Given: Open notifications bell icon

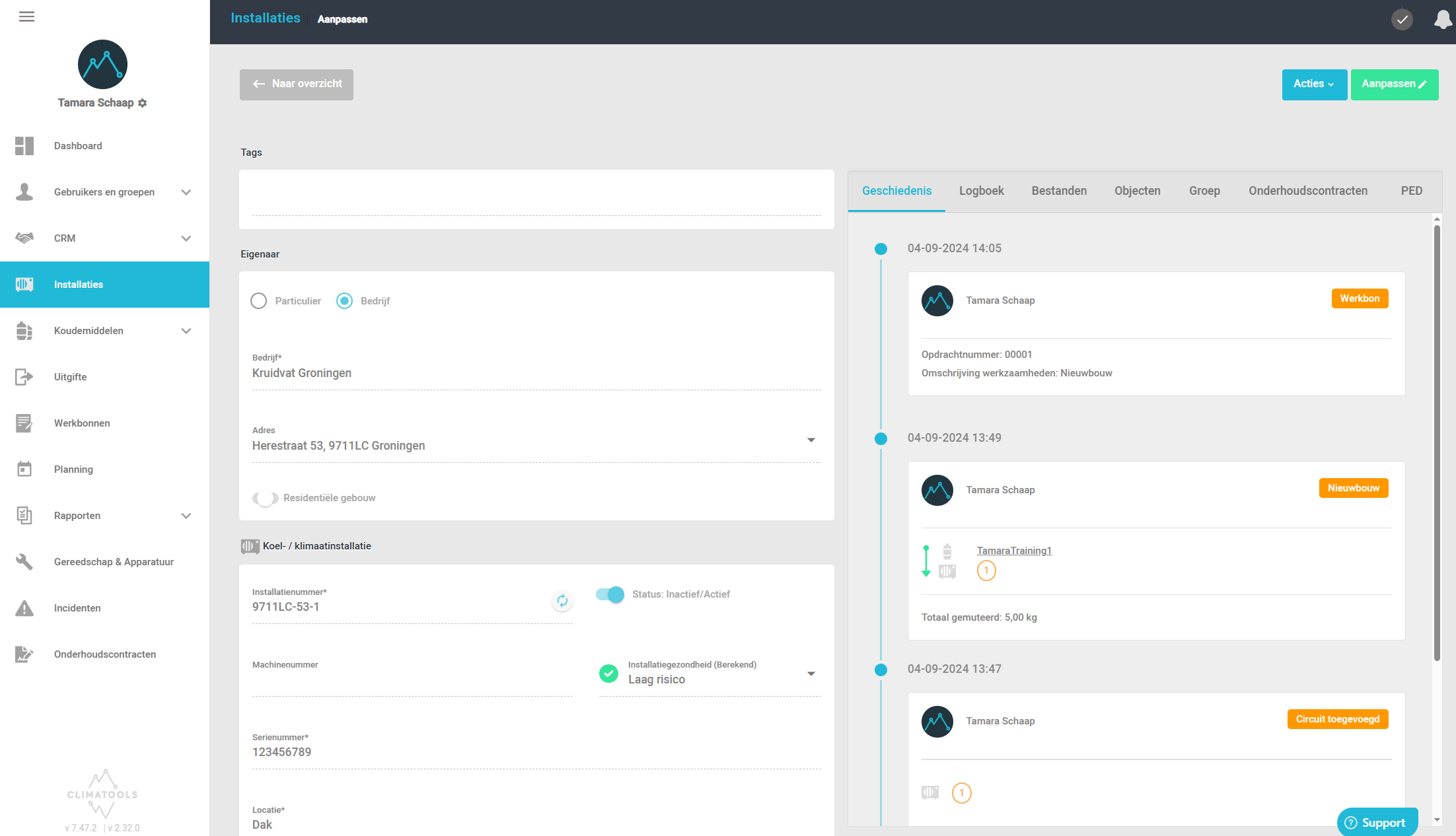Looking at the screenshot, I should 1443,19.
